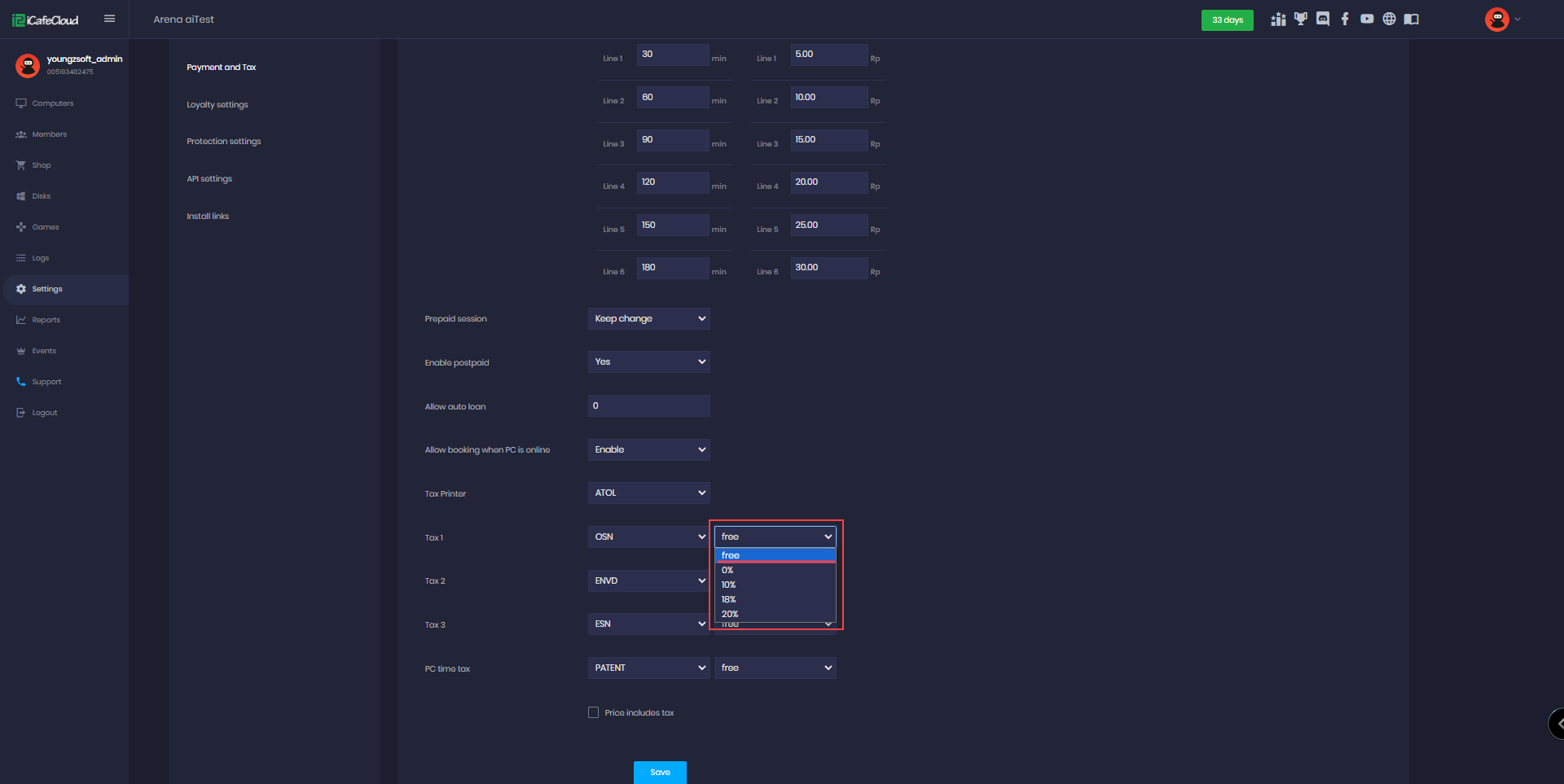Expand the Tax Printer ATOL dropdown
Viewport: 1564px width, 784px height.
coord(648,493)
